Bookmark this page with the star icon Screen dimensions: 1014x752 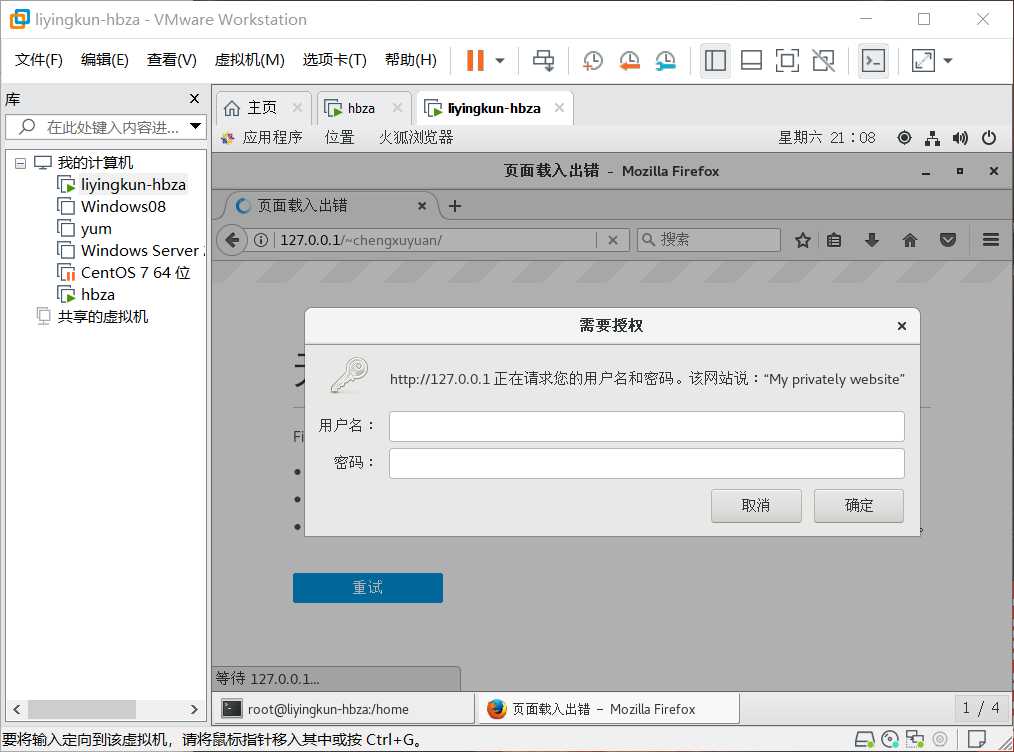(803, 240)
